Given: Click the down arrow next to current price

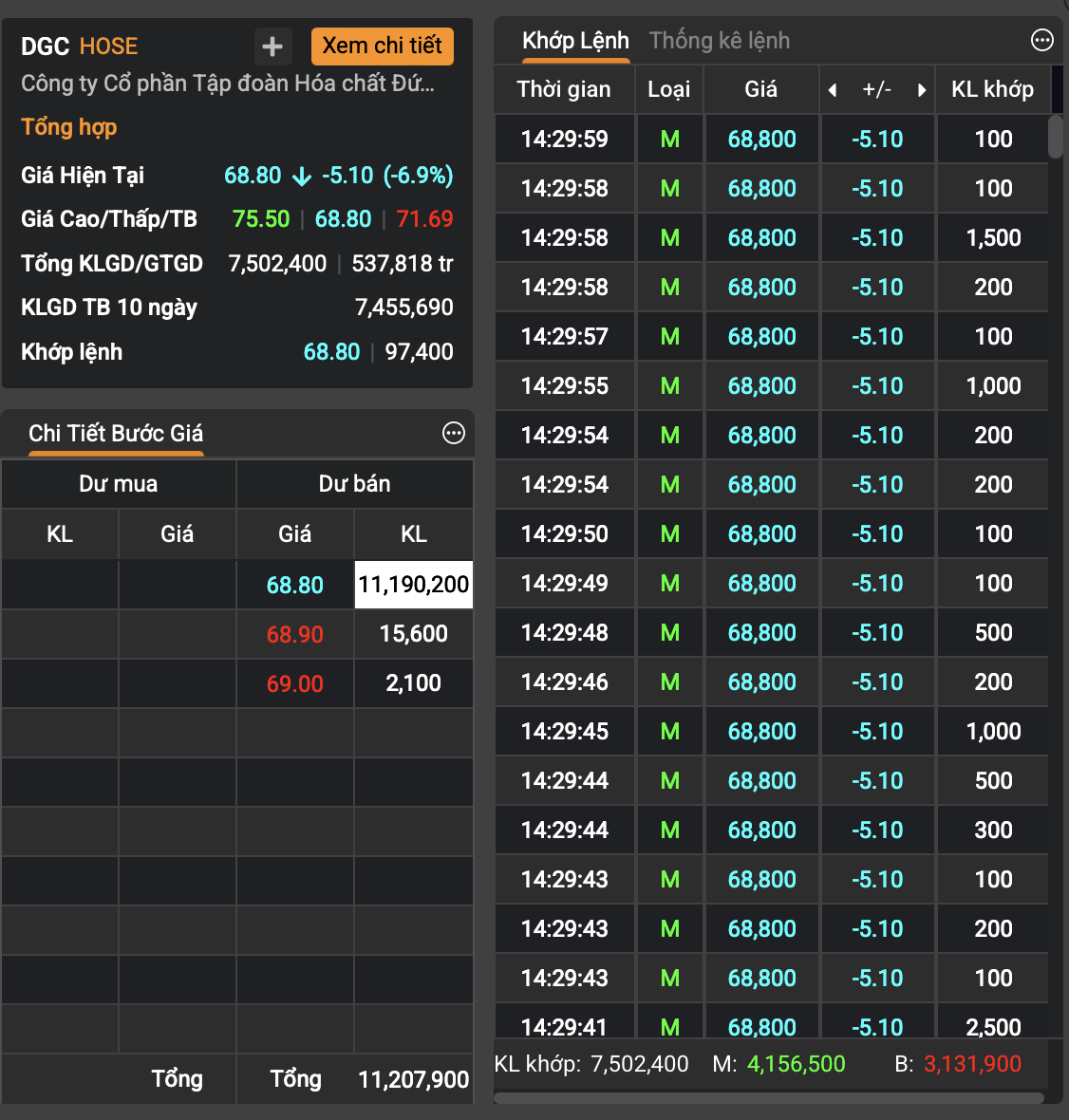Looking at the screenshot, I should 302,177.
